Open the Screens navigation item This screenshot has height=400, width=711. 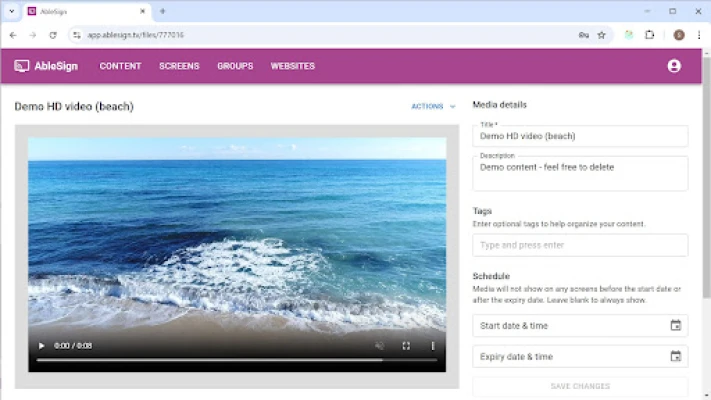click(x=179, y=66)
